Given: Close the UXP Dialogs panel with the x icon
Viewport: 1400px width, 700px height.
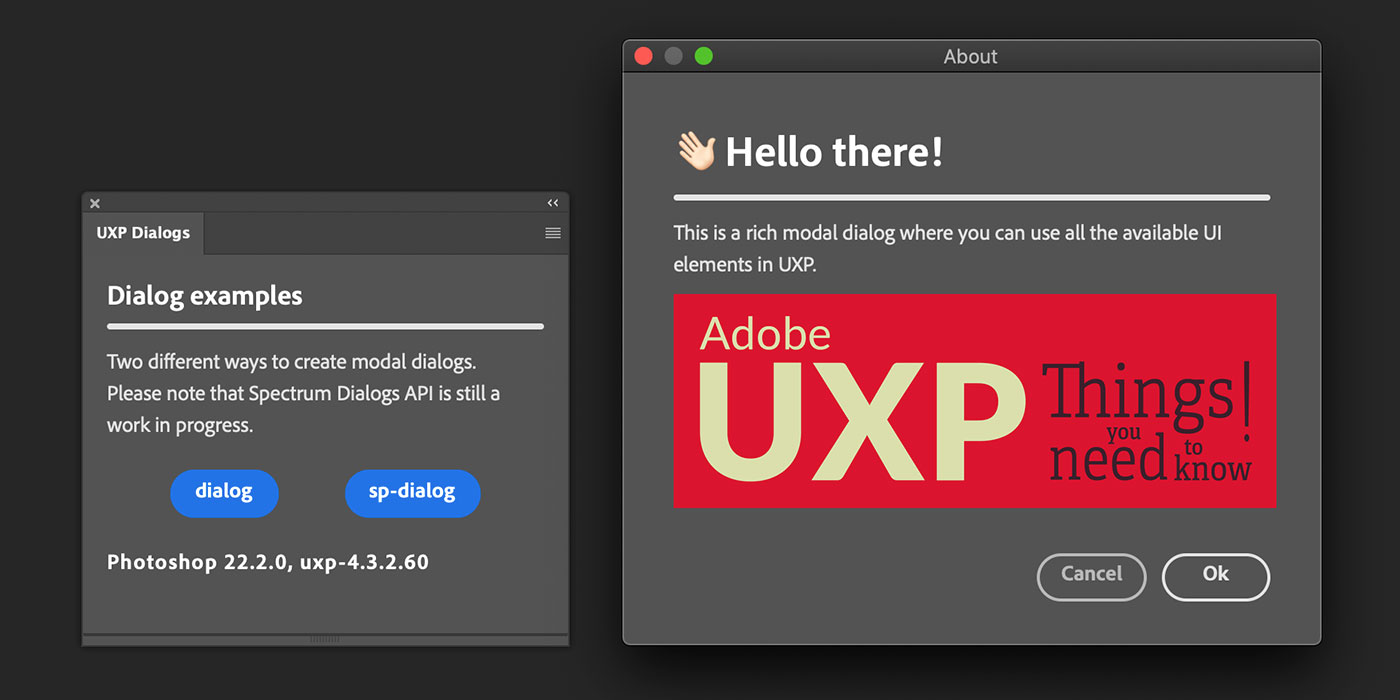Looking at the screenshot, I should (95, 203).
